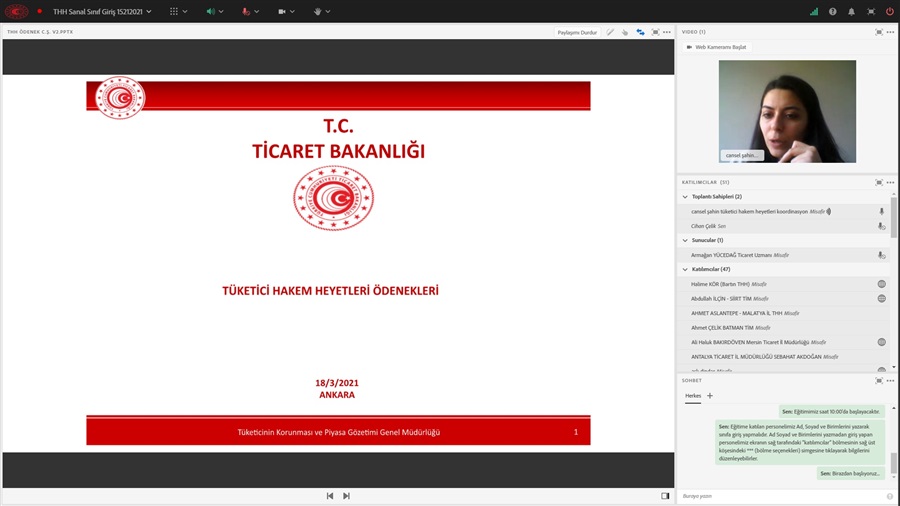Select Abdullah İLÇİN - SİİRT TİM row
The image size is (900, 506).
tap(785, 298)
